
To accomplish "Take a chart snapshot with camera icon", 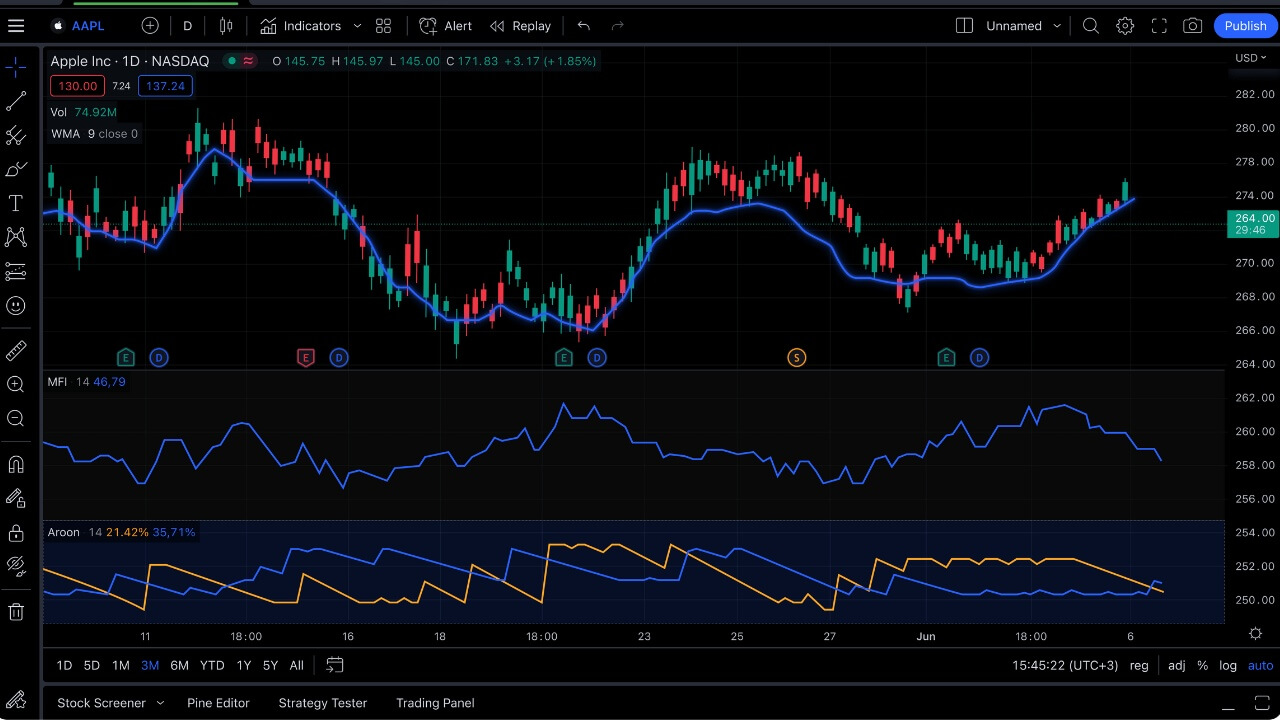I will [x=1193, y=26].
